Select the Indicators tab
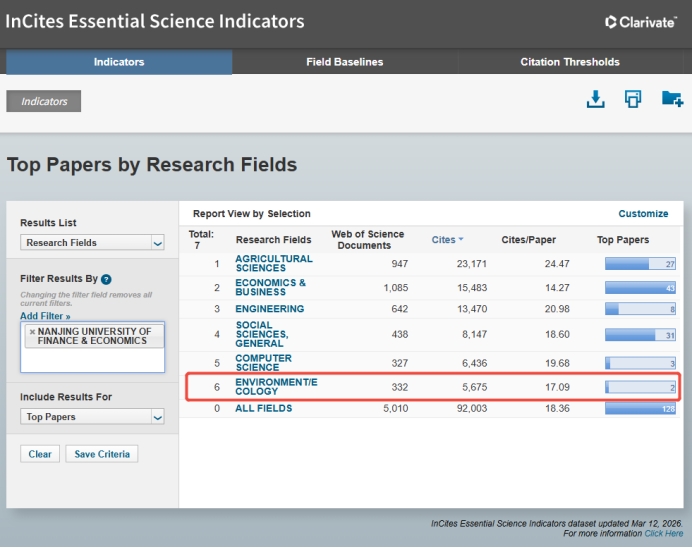692x548 pixels. (119, 62)
